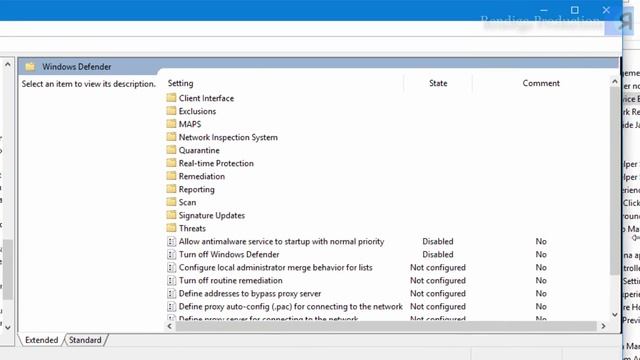
Task: Click the No comment of Turn off Windows Defender
Action: [541, 255]
